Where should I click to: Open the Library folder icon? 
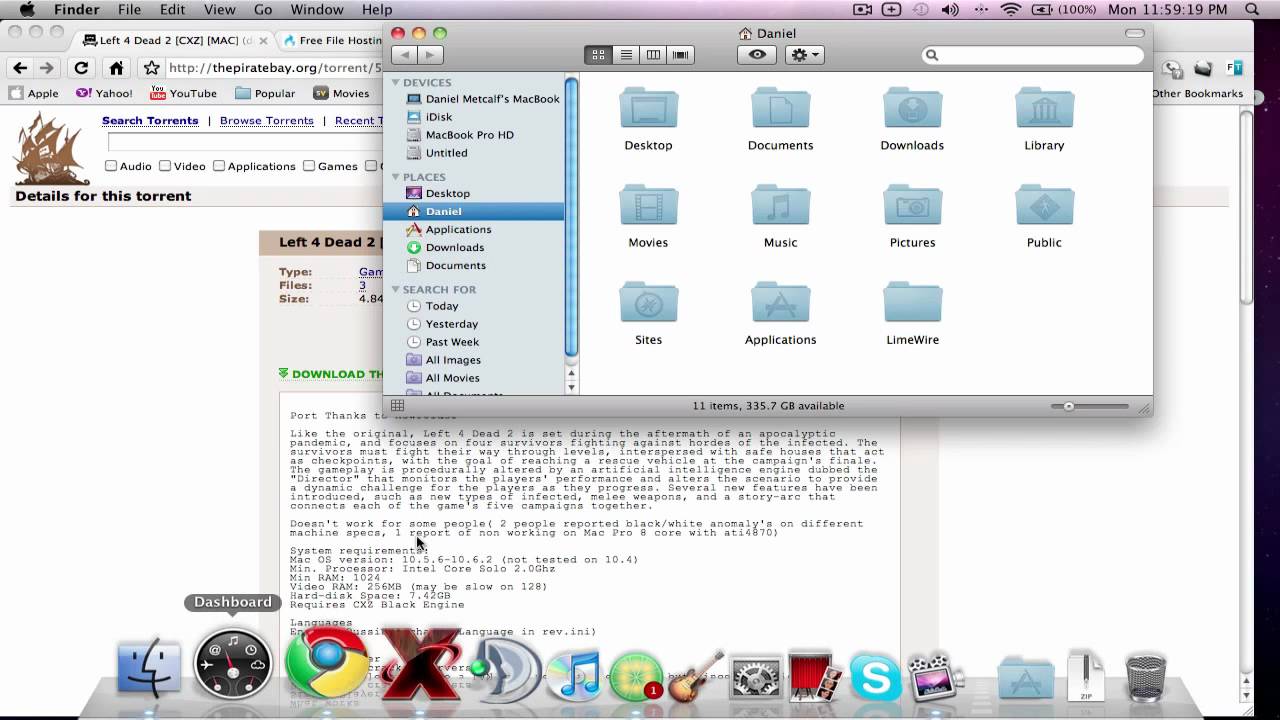pos(1044,108)
